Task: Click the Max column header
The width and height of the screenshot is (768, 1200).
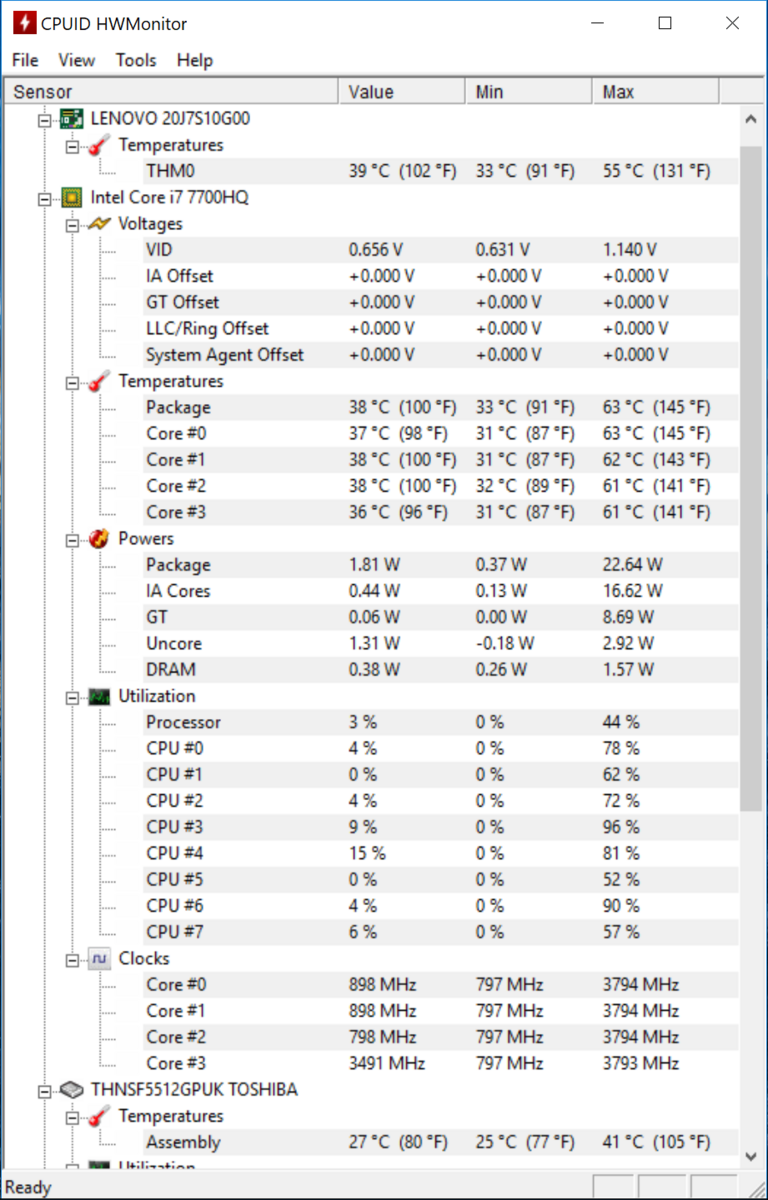Action: click(655, 92)
